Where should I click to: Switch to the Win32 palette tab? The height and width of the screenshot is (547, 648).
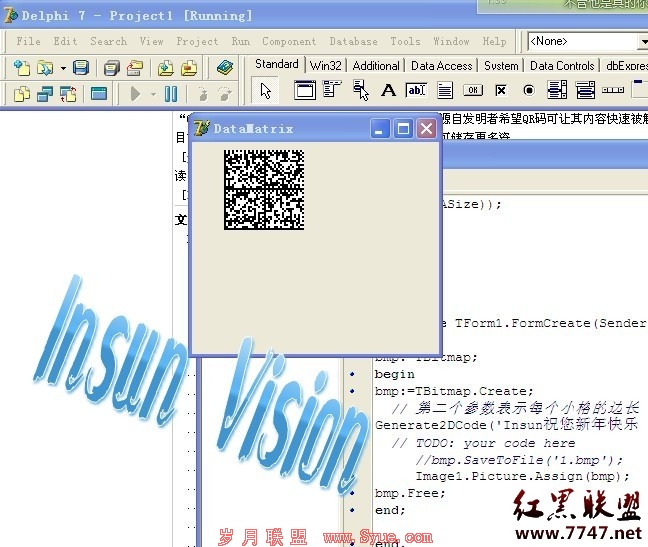click(x=326, y=66)
